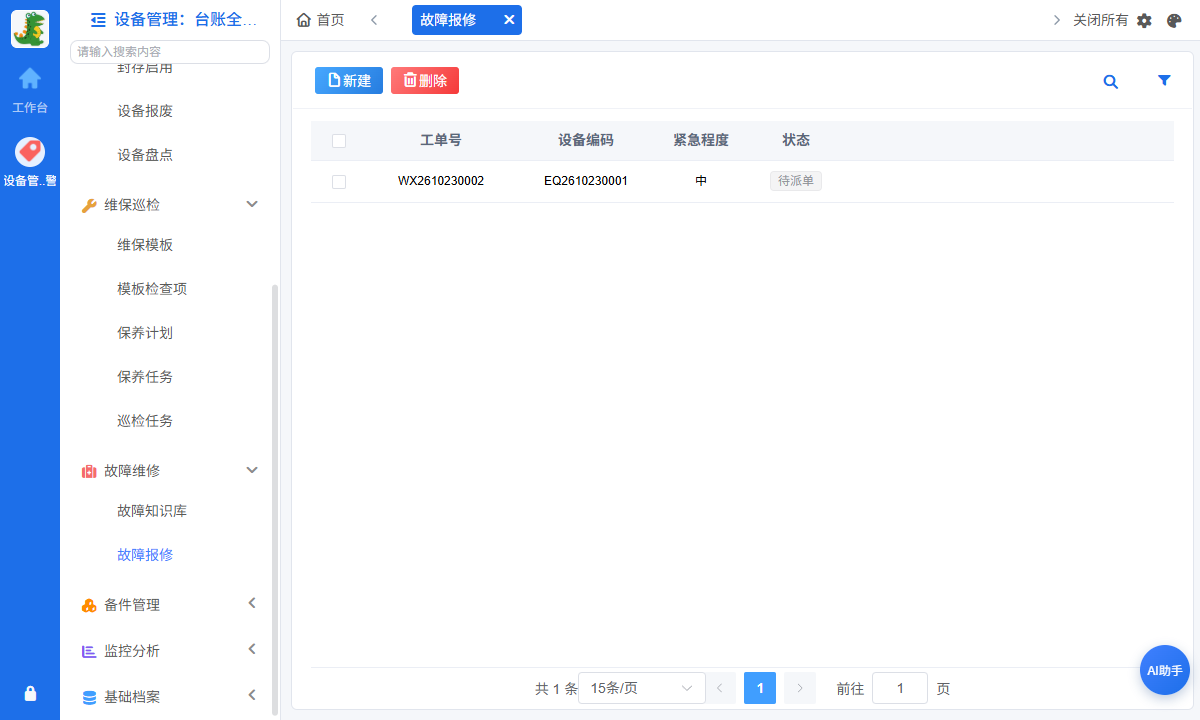Click the search magnifier icon
The image size is (1200, 720).
[x=1110, y=82]
